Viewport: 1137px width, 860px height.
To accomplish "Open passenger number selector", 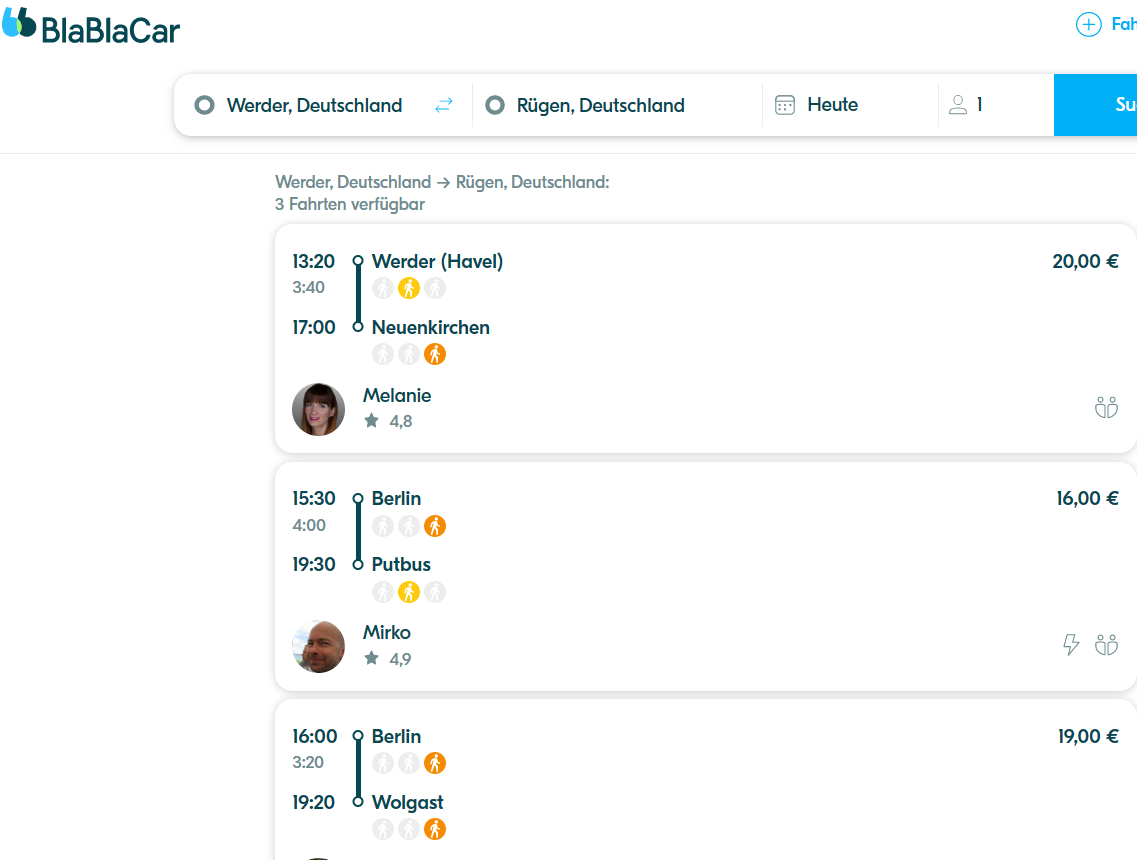I will coord(996,105).
